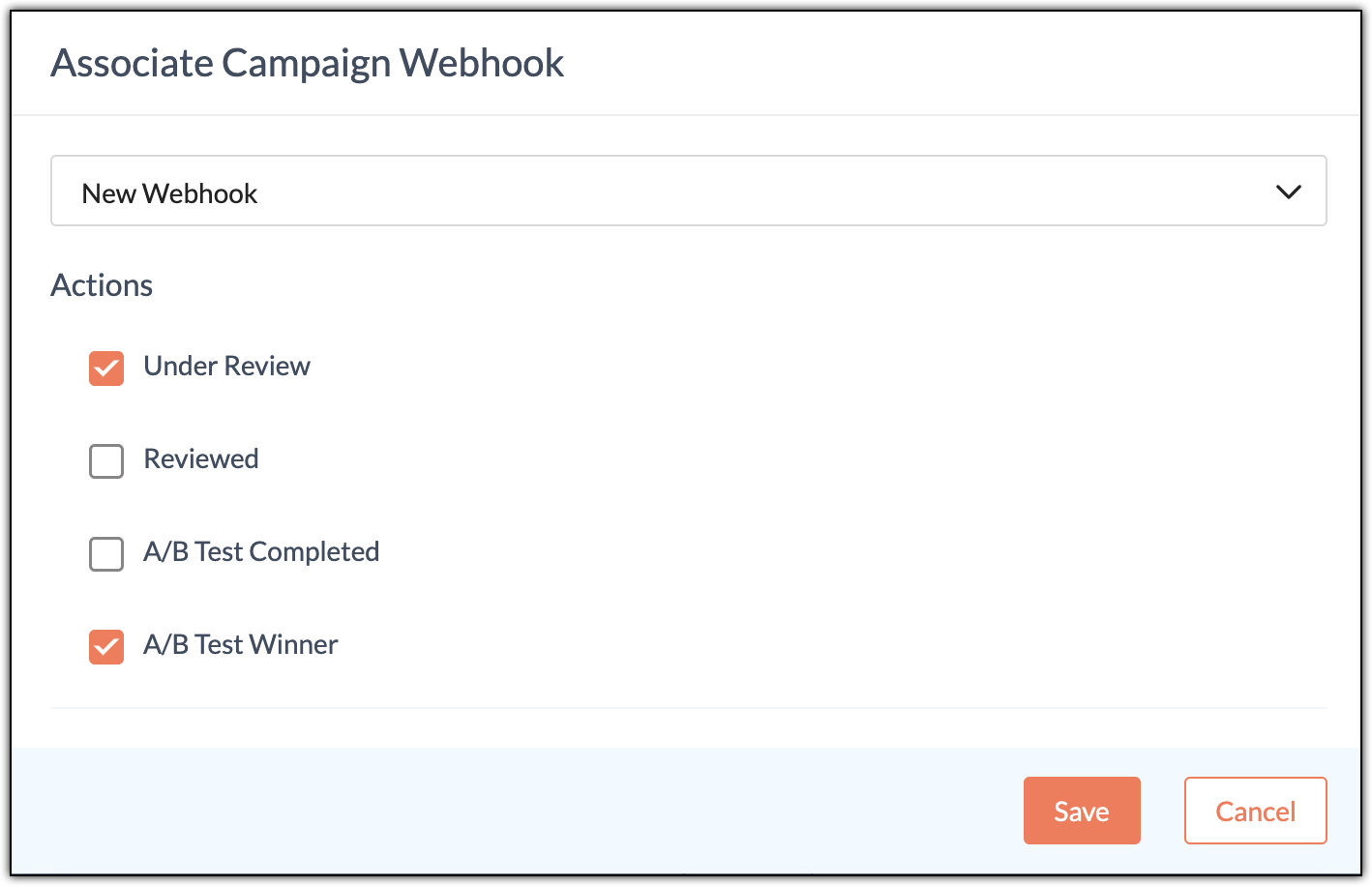Image resolution: width=1372 pixels, height=886 pixels.
Task: Click the 'Reviewed' label text
Action: pyautogui.click(x=200, y=458)
